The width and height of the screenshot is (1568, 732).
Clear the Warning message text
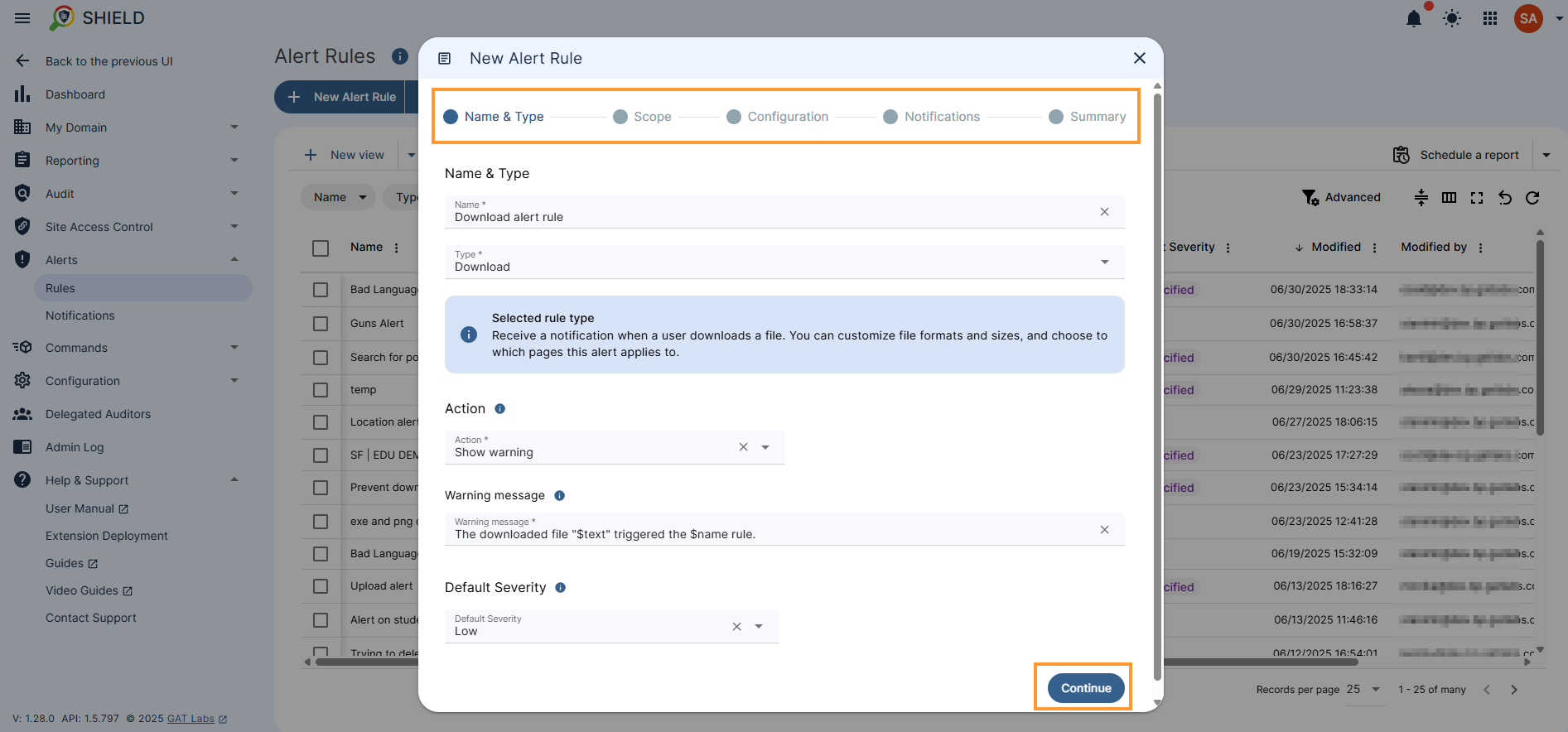[1104, 530]
